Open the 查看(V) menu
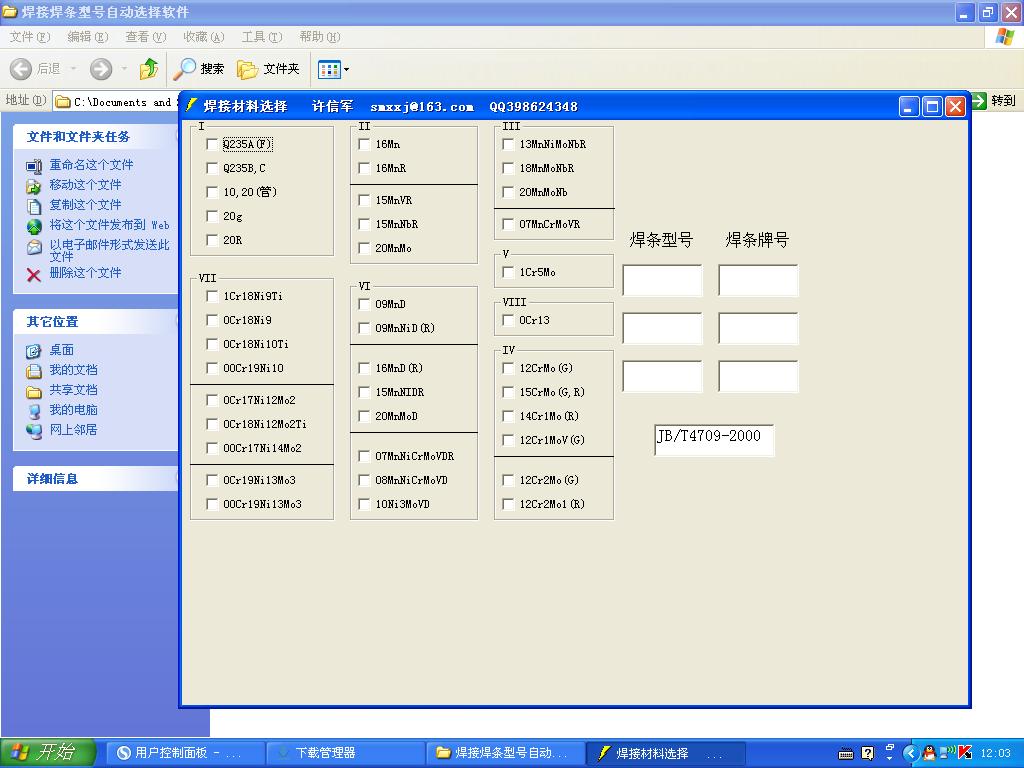The width and height of the screenshot is (1024, 768). click(146, 37)
